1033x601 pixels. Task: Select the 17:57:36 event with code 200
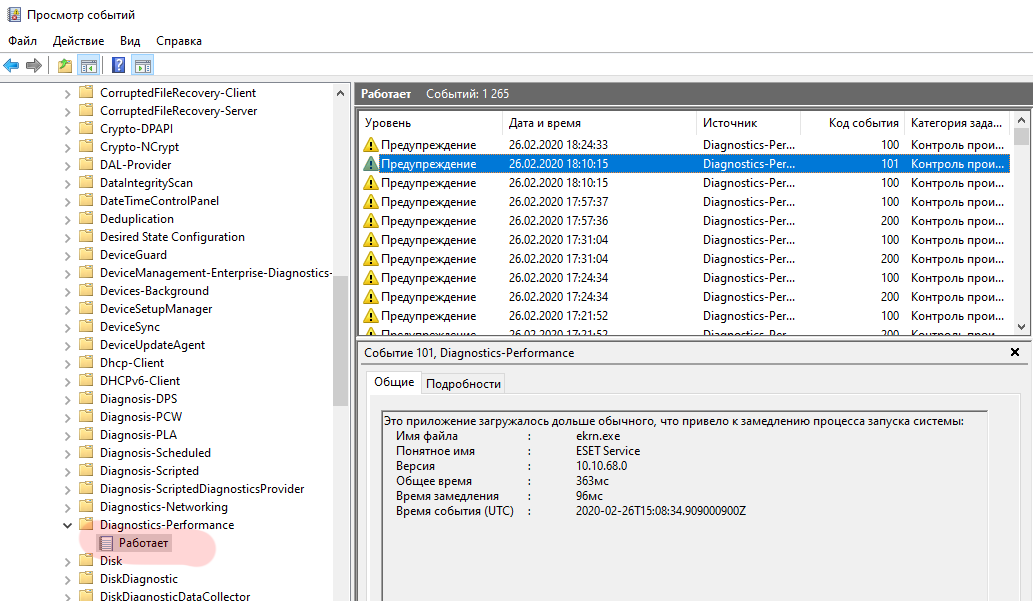684,221
